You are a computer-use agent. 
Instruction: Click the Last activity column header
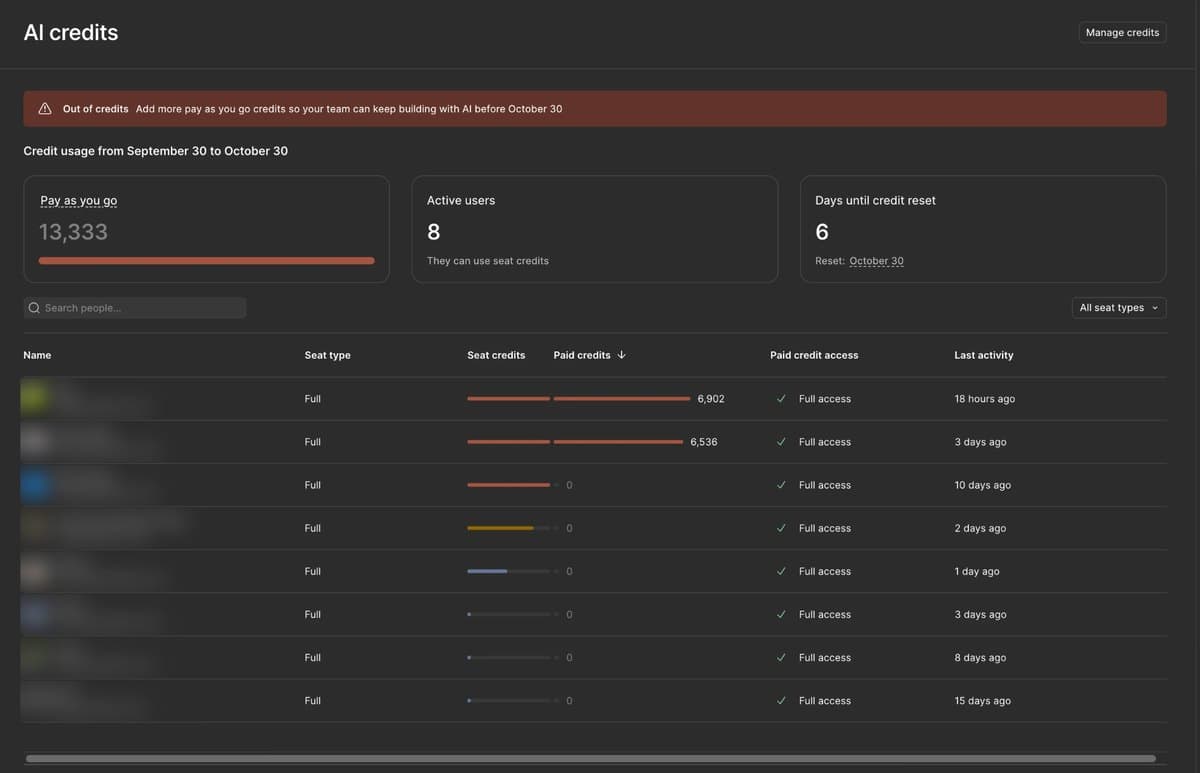point(984,355)
